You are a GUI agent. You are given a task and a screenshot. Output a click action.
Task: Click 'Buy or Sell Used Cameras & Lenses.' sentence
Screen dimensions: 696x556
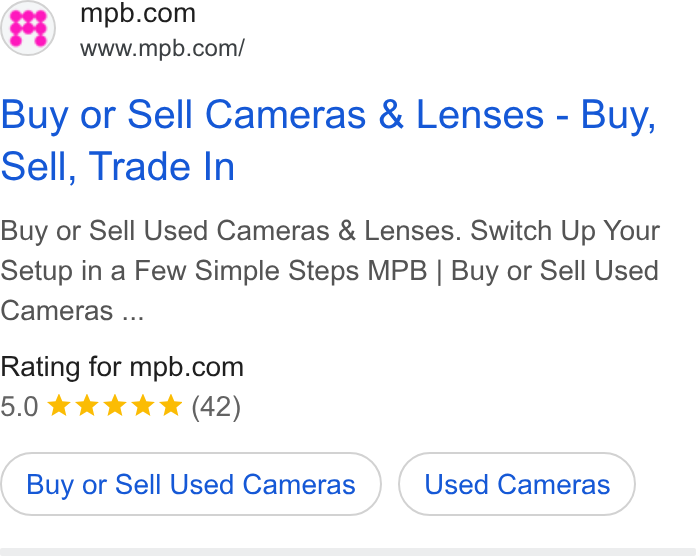231,231
